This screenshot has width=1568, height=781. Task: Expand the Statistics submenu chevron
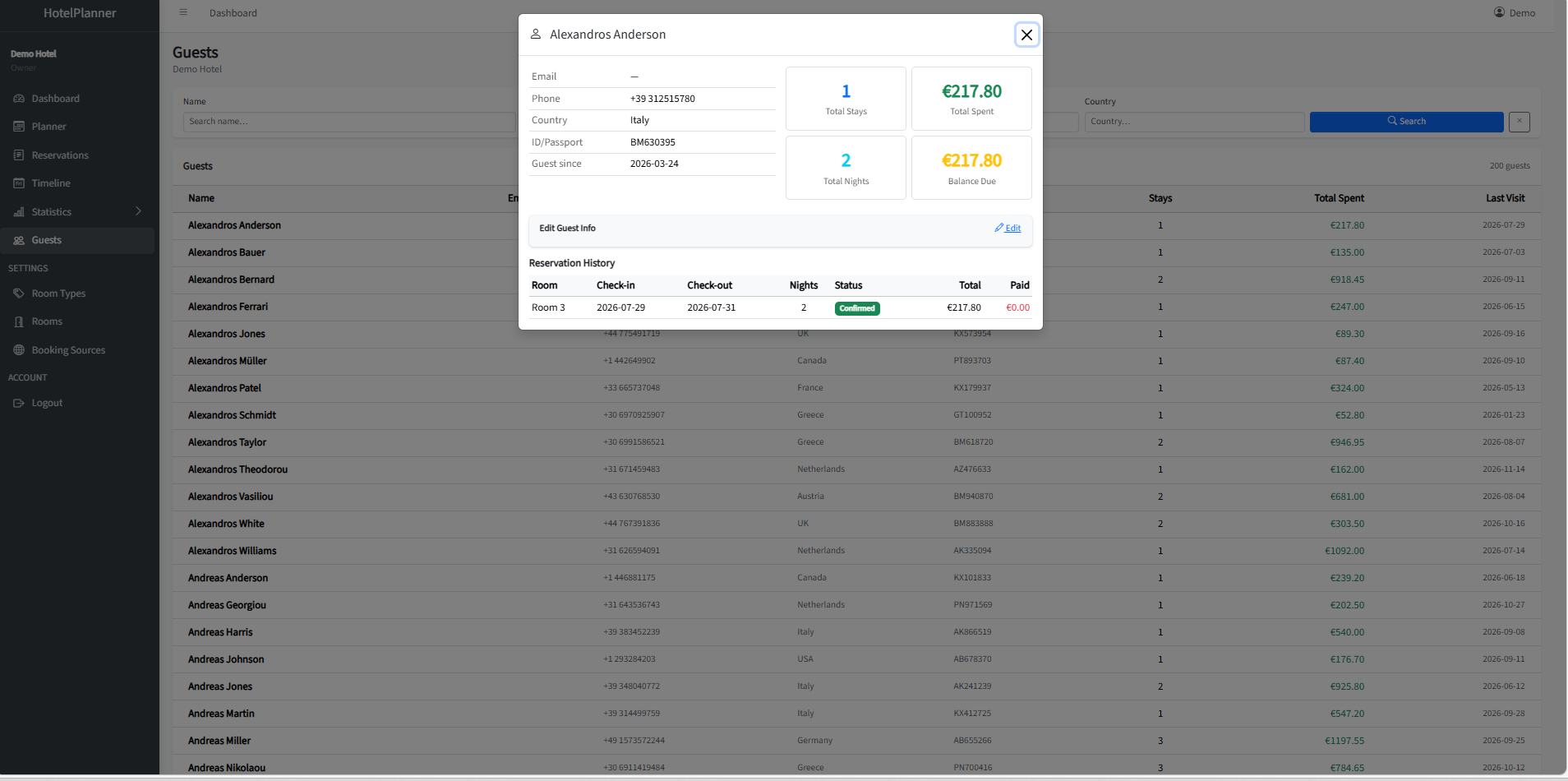138,211
